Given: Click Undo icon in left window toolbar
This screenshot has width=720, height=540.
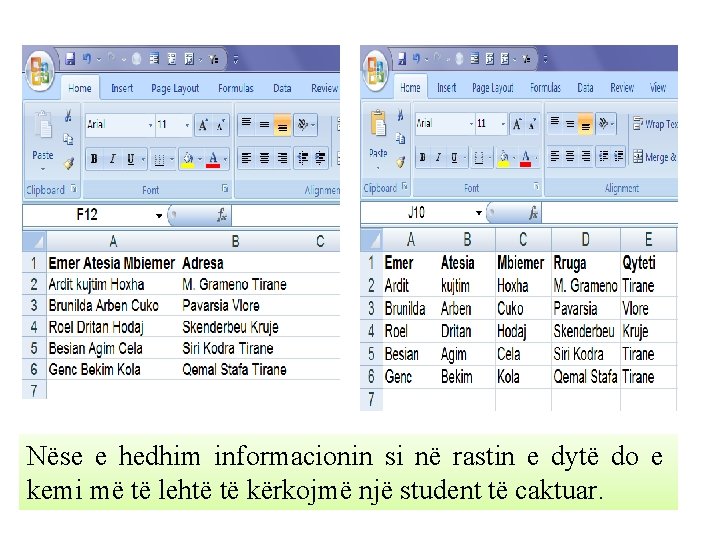Looking at the screenshot, I should click(87, 58).
